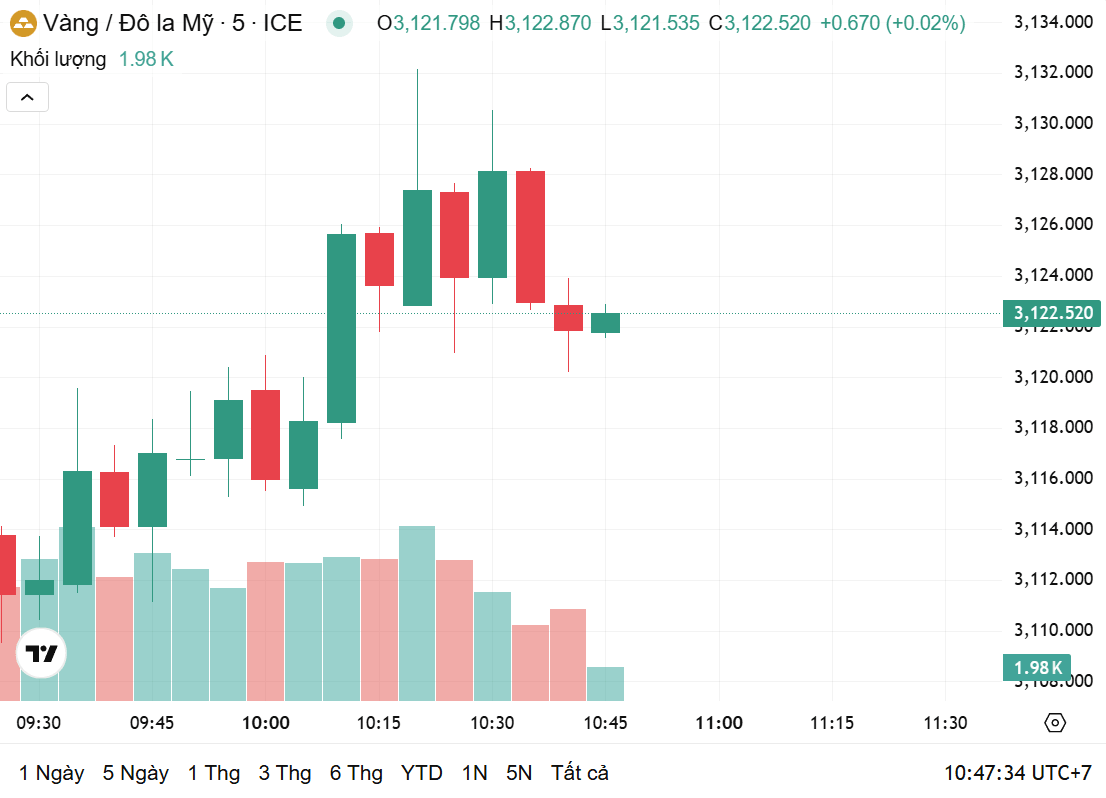Choose the YTD range
The height and width of the screenshot is (798, 1106).
click(x=422, y=773)
